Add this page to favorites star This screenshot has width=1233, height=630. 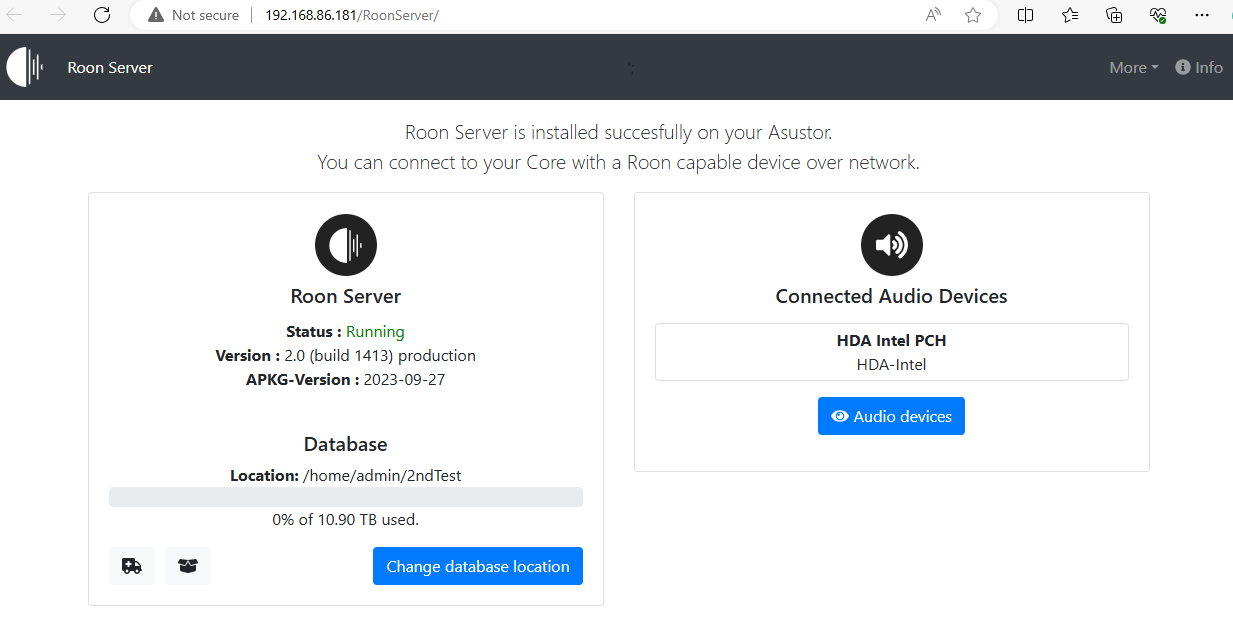(x=973, y=15)
